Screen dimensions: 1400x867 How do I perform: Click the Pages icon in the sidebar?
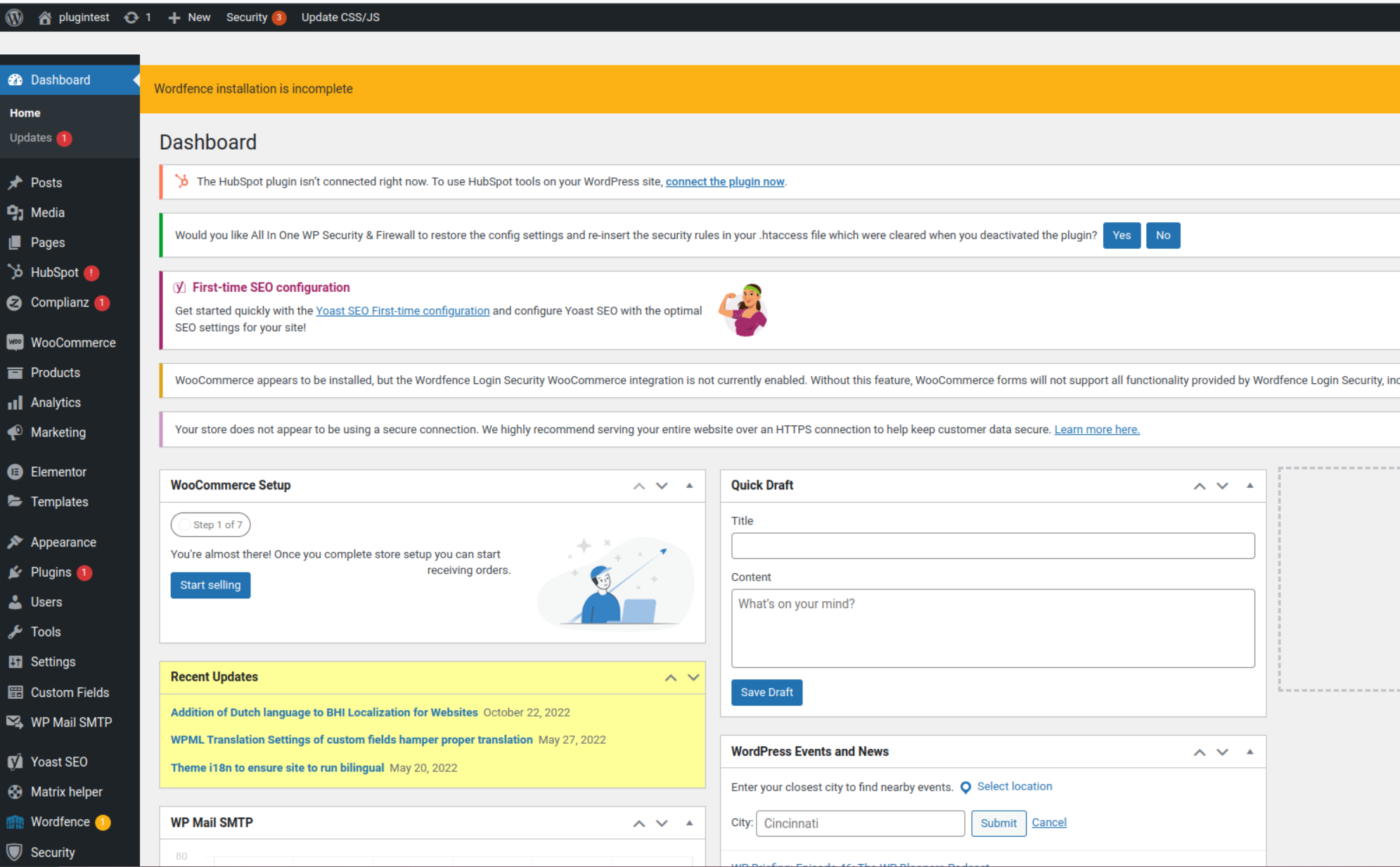[x=15, y=243]
